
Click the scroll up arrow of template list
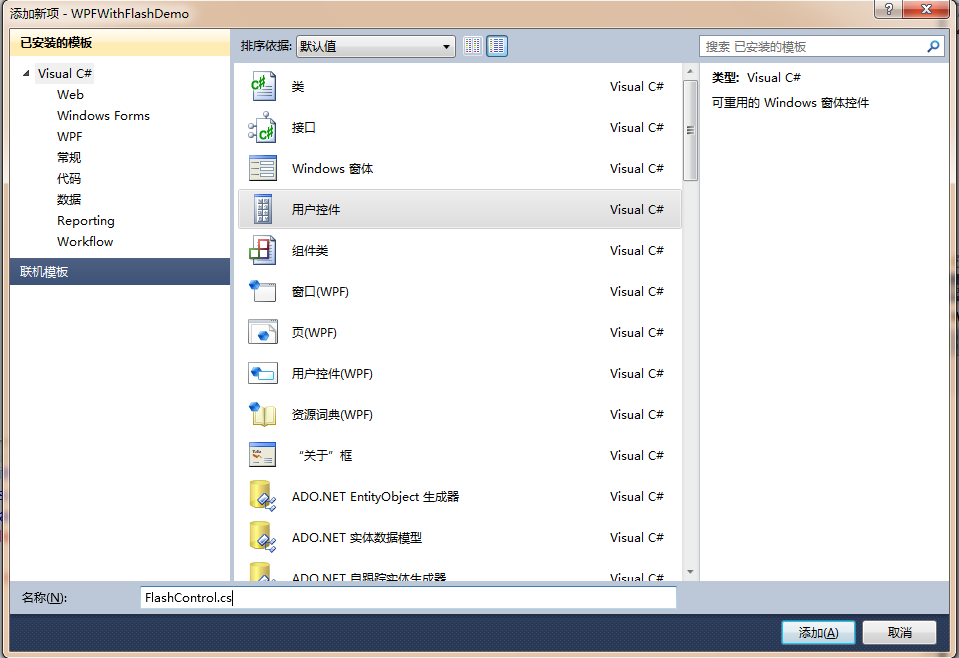tap(691, 72)
